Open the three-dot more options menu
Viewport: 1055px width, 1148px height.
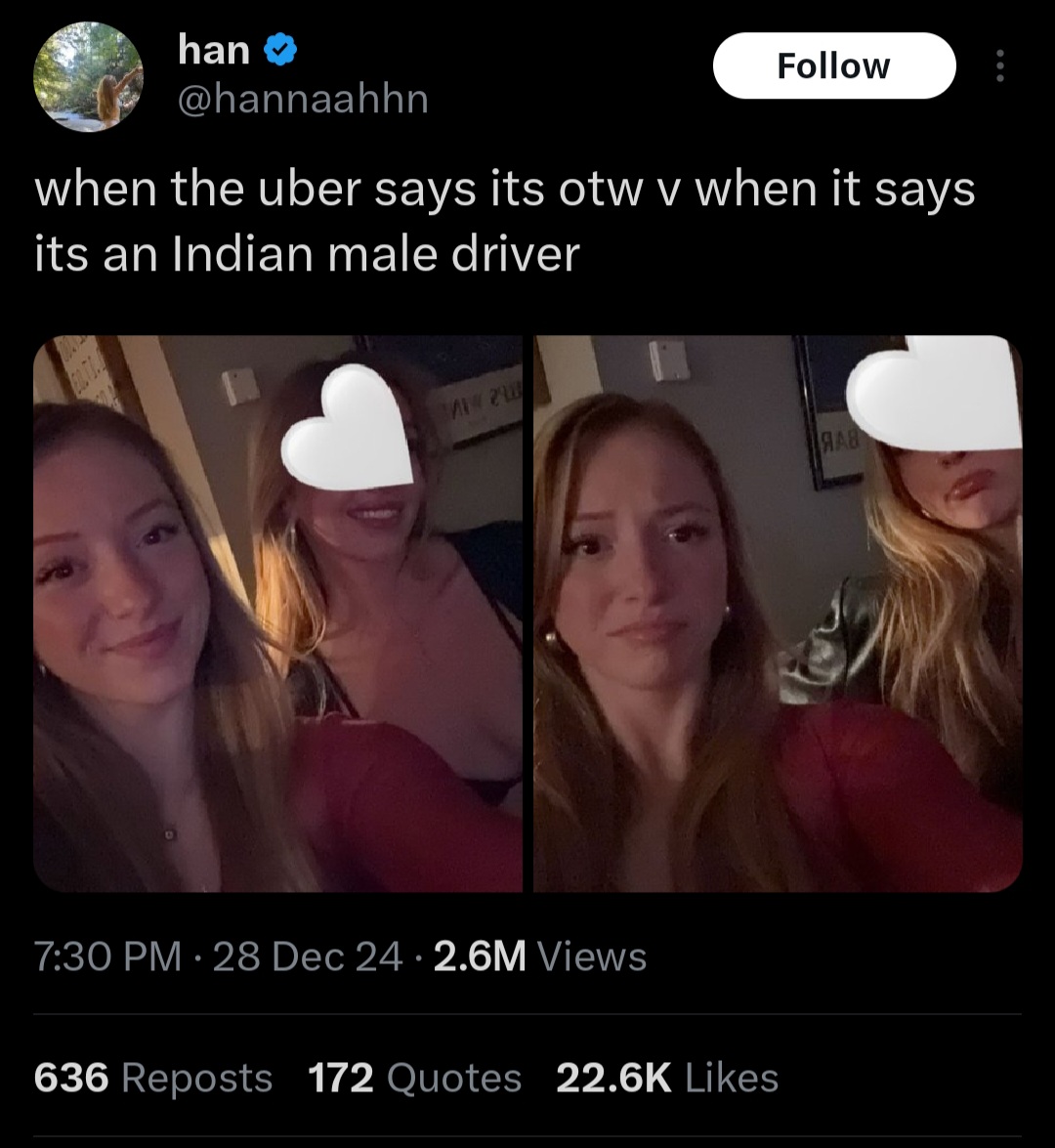(1000, 65)
